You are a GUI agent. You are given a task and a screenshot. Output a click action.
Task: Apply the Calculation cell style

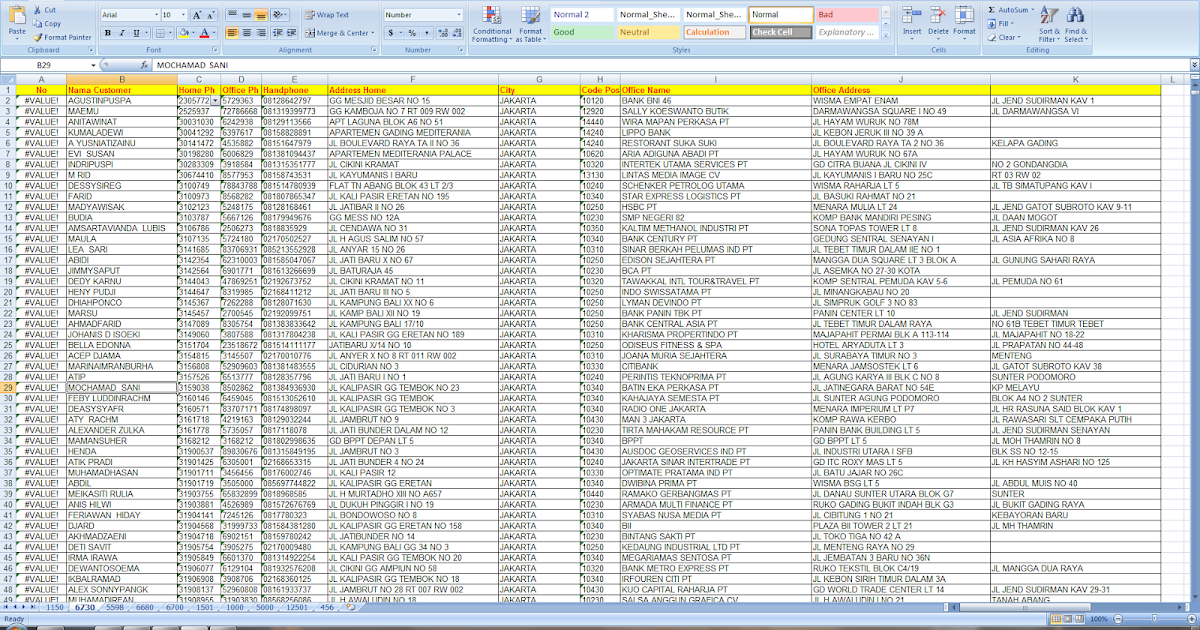pyautogui.click(x=712, y=32)
